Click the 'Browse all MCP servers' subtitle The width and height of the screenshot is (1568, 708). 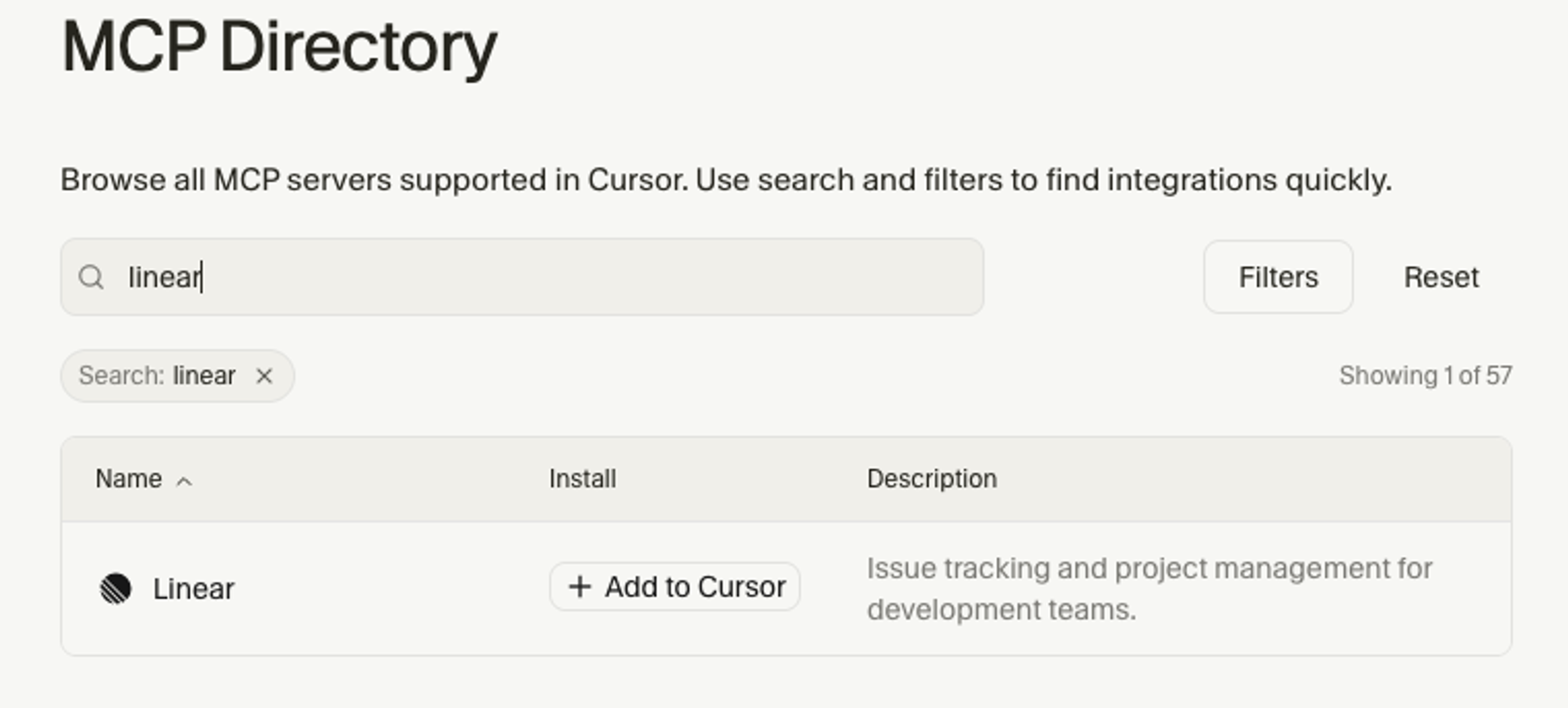[726, 180]
